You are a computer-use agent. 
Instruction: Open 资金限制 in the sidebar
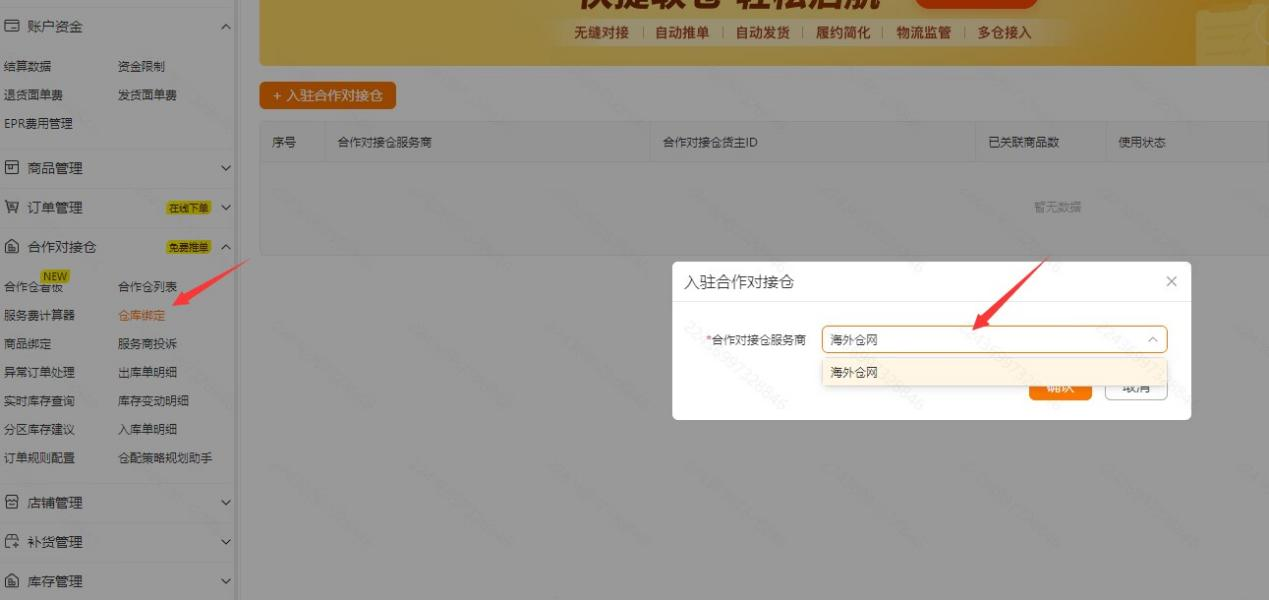pos(142,67)
